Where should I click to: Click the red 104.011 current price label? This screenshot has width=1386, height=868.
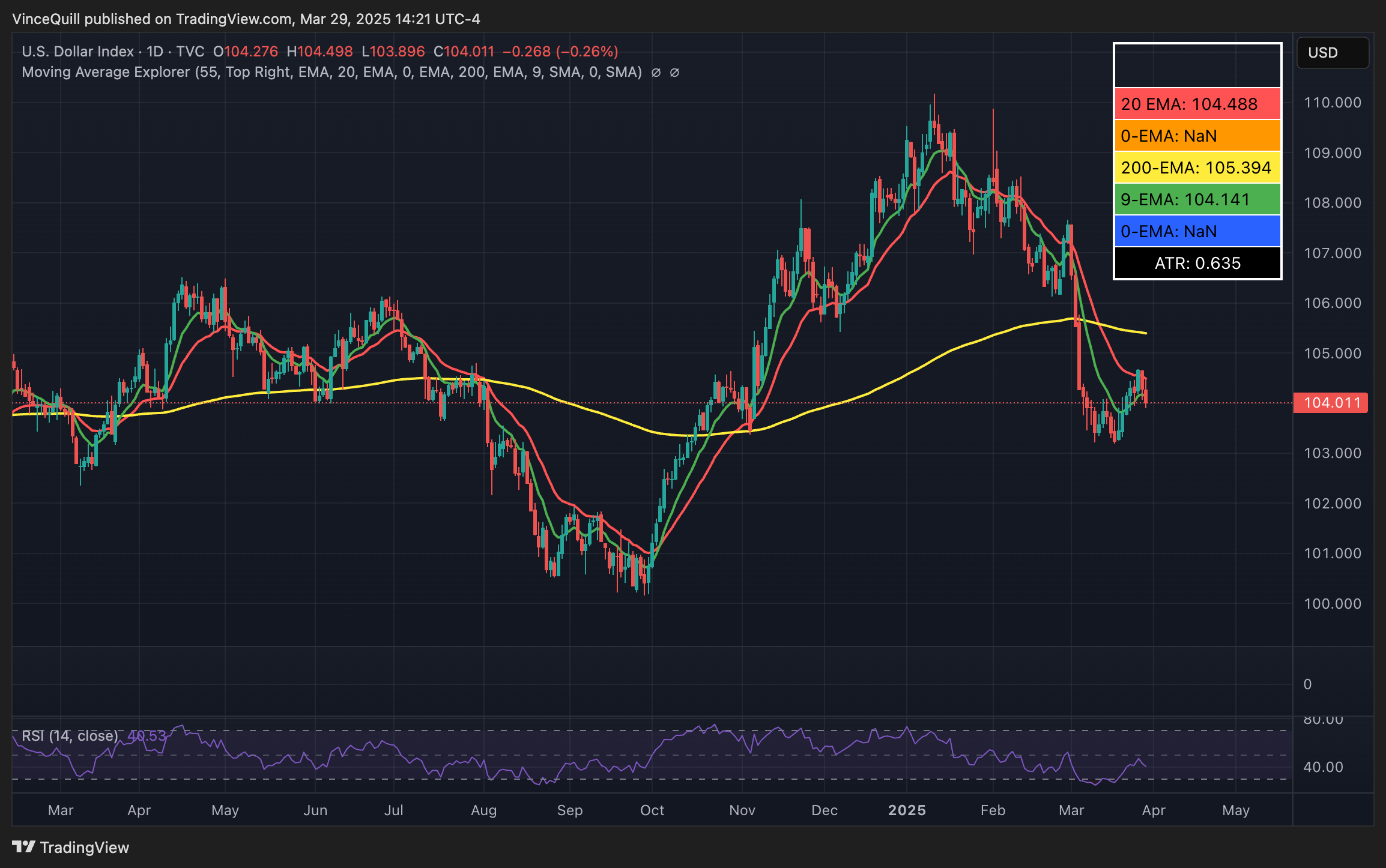(1331, 403)
